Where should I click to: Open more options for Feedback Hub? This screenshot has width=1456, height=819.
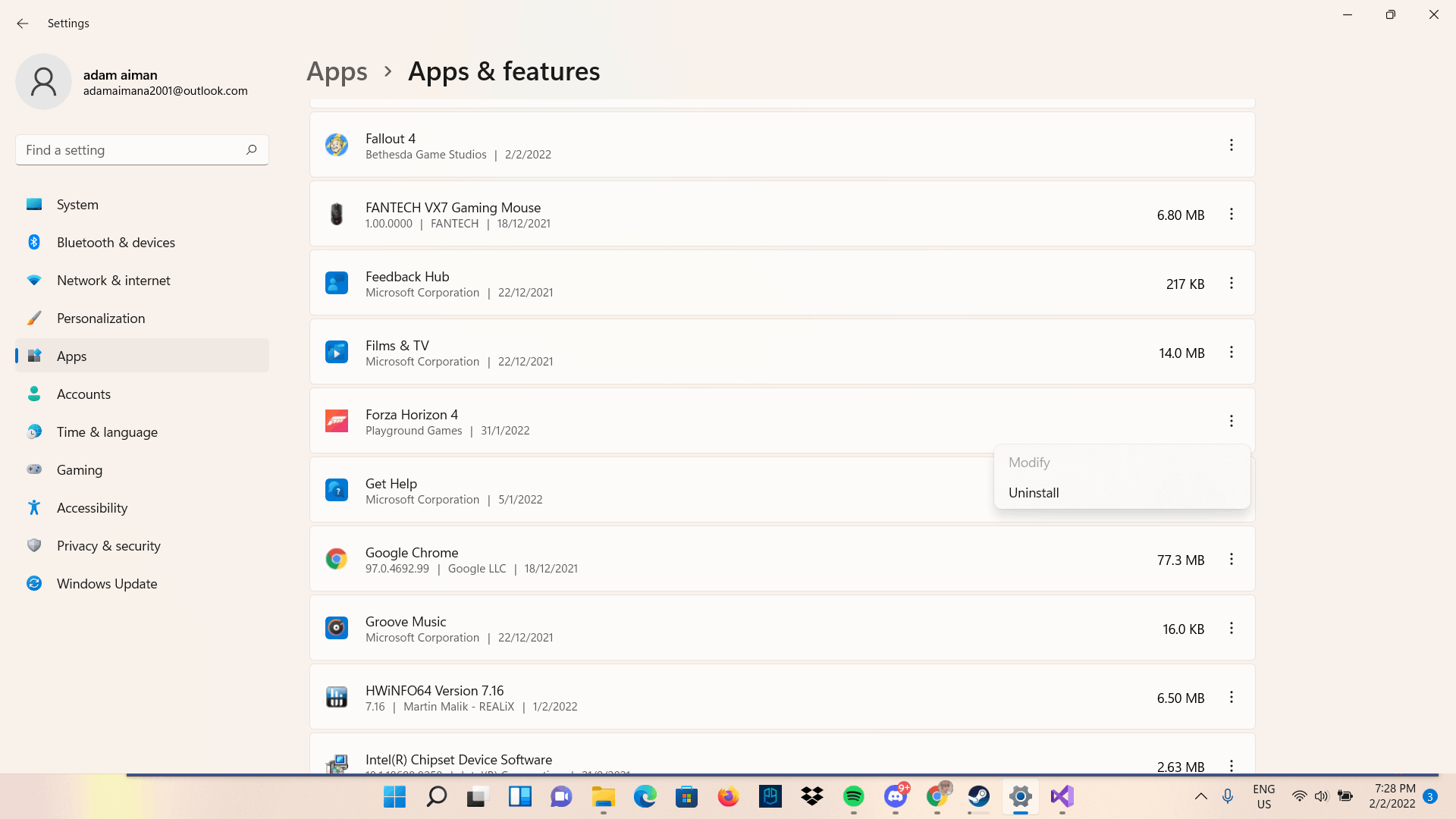coord(1232,283)
